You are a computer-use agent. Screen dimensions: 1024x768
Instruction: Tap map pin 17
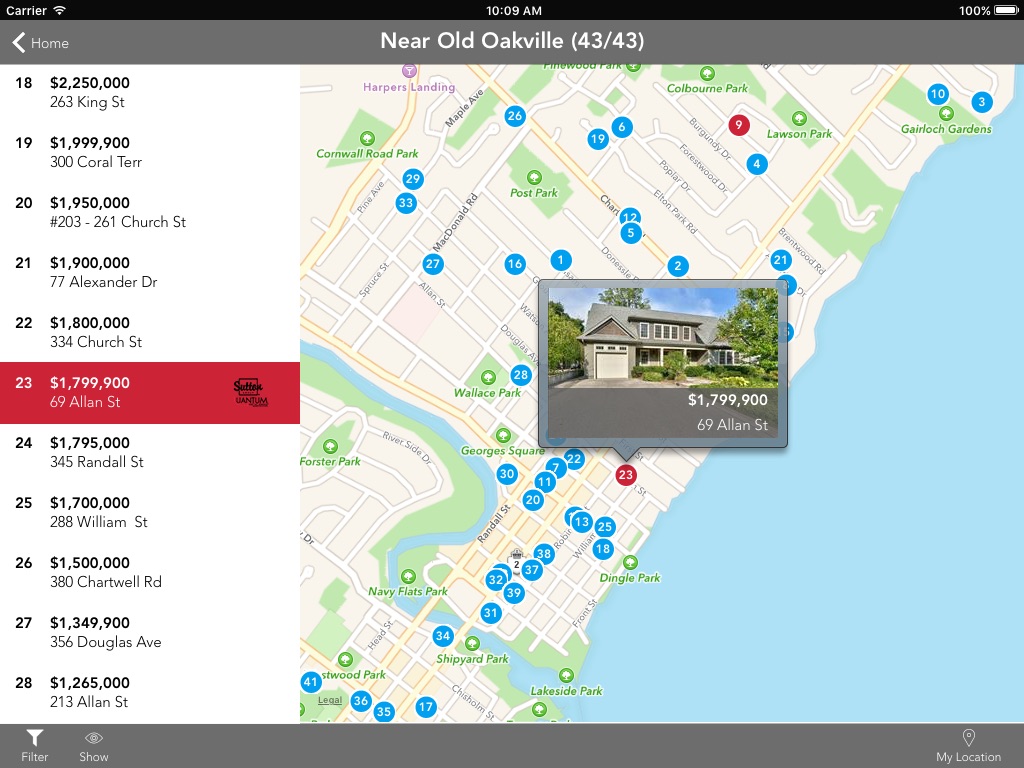pos(426,707)
